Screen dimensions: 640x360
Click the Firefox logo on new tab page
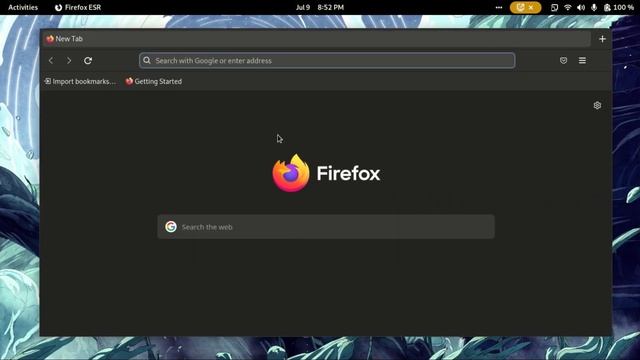(291, 173)
